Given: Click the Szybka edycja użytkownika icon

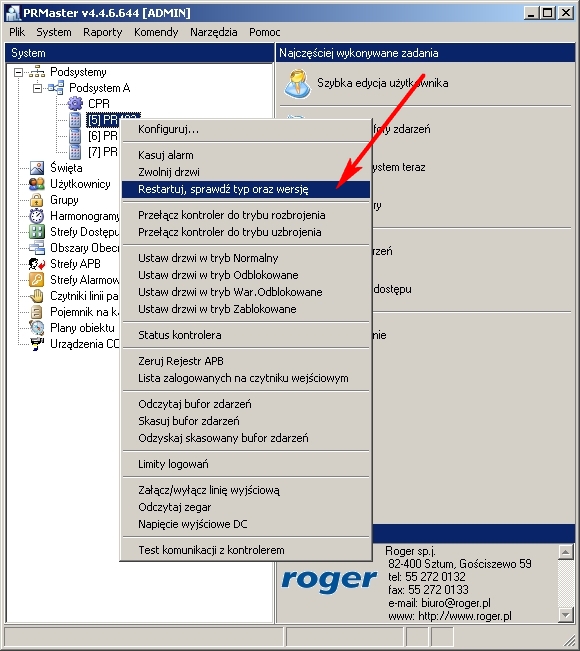Looking at the screenshot, I should 297,83.
